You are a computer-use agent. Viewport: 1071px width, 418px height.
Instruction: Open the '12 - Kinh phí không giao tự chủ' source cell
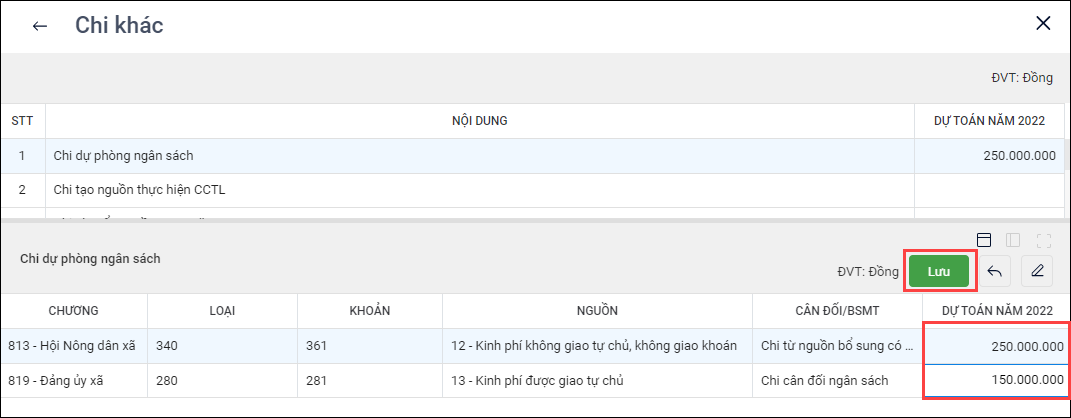pos(596,346)
